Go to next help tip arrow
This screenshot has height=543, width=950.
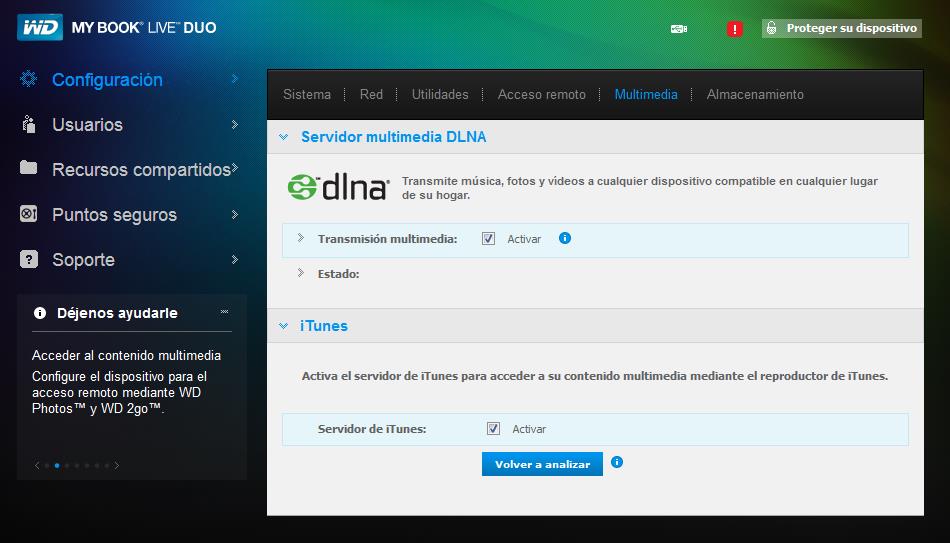click(x=117, y=465)
